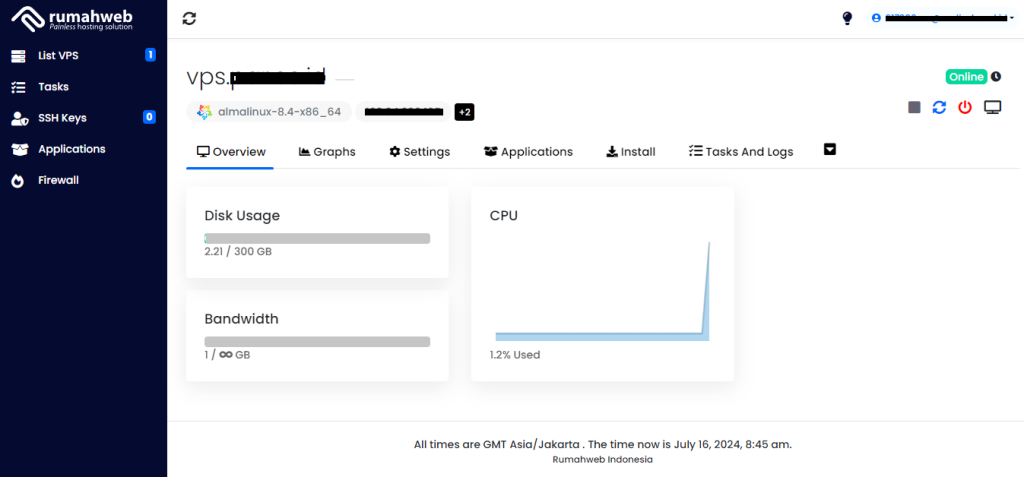Open Firewall from the sidebar
The image size is (1024, 477).
(58, 180)
